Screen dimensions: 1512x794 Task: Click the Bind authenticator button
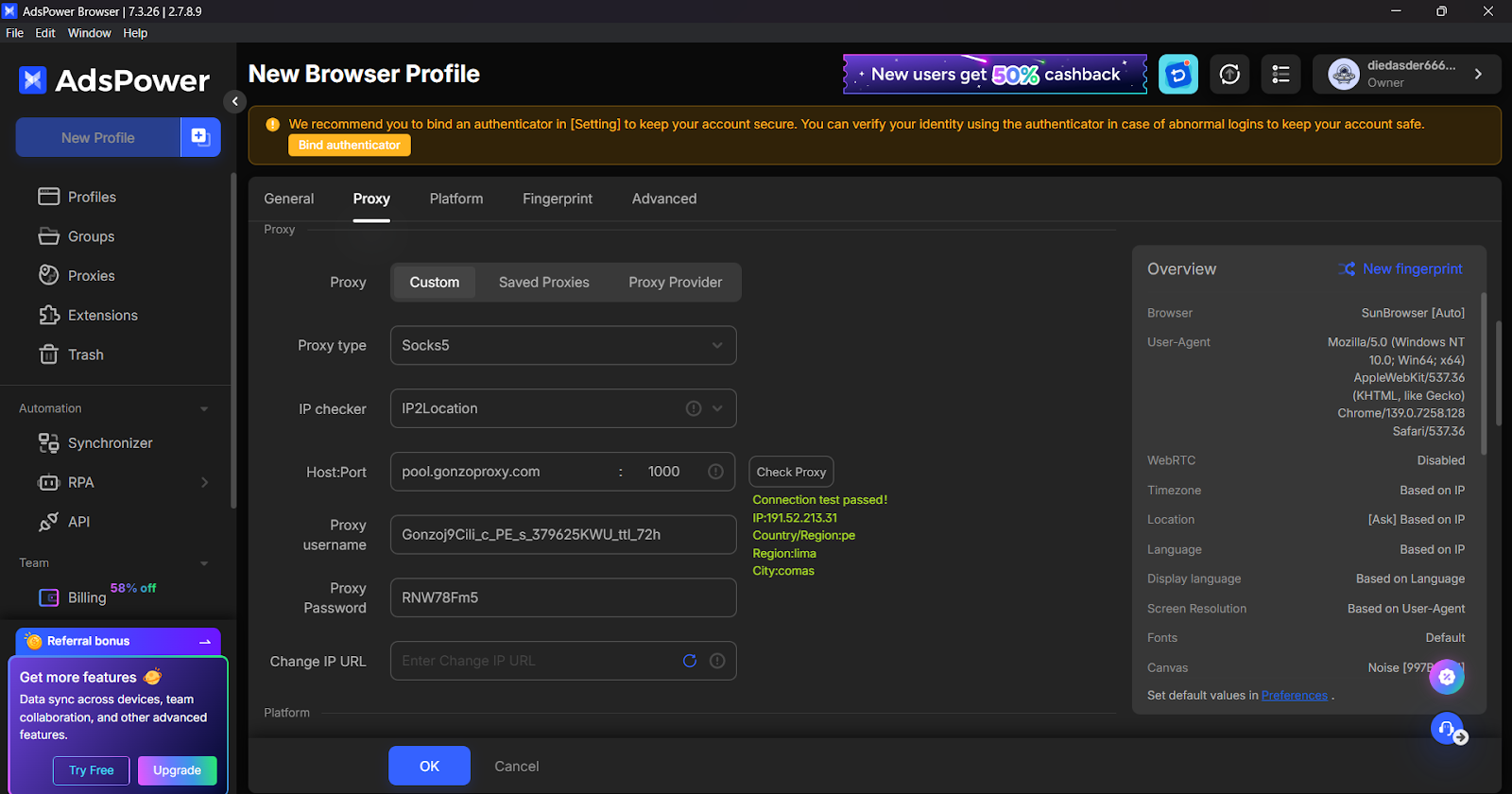350,146
